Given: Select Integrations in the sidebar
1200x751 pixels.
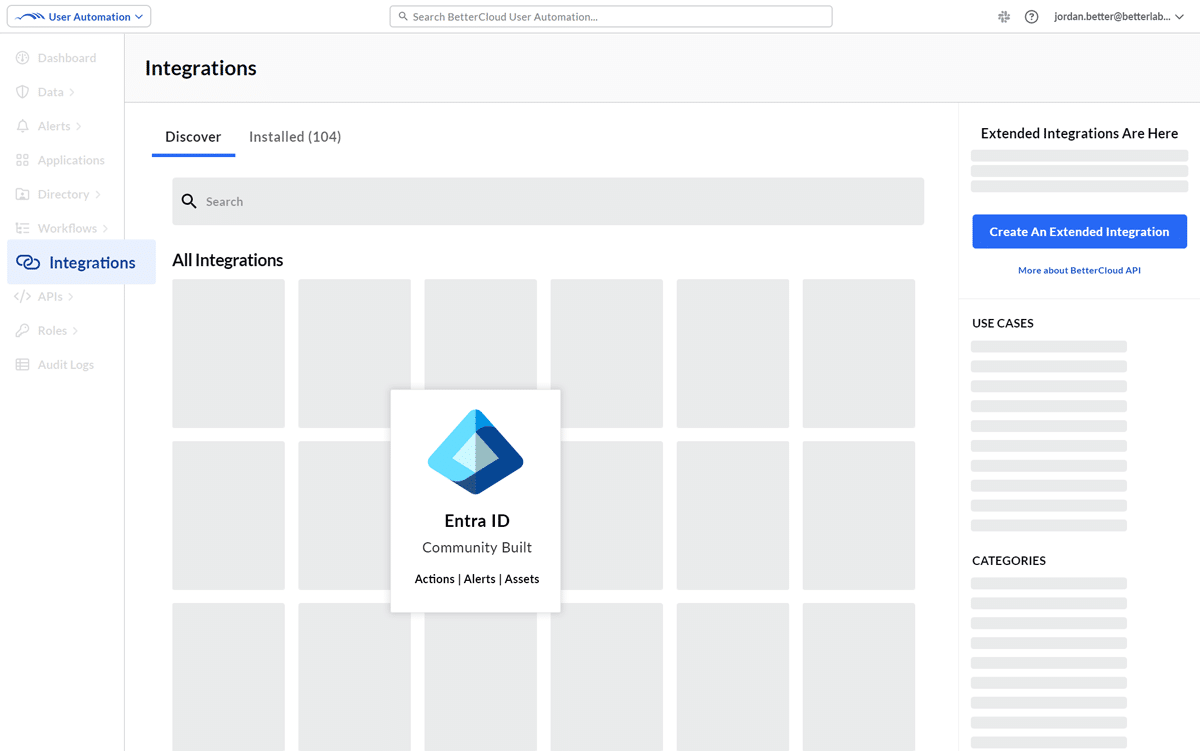Looking at the screenshot, I should point(81,262).
